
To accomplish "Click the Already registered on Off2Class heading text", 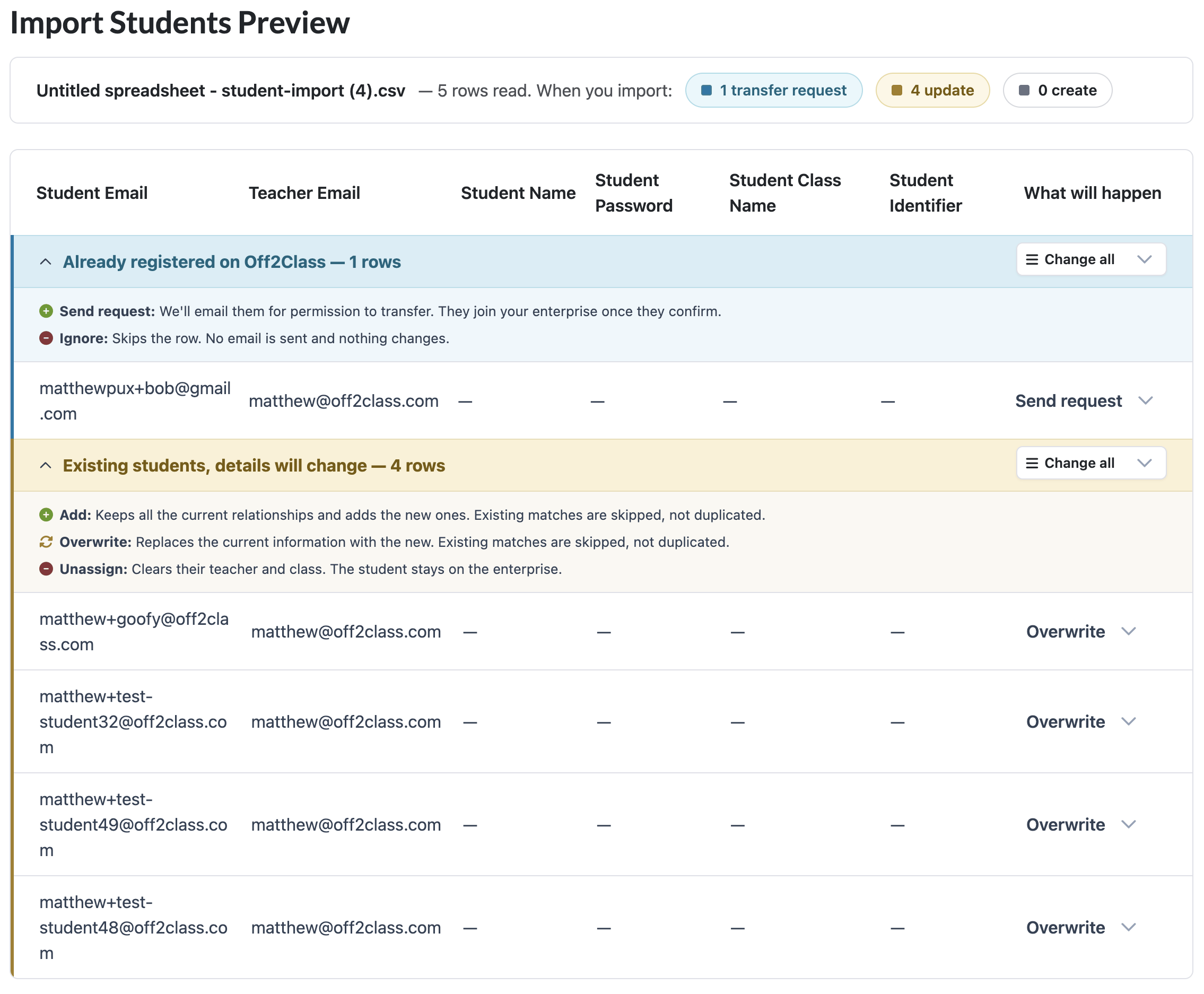I will point(232,262).
